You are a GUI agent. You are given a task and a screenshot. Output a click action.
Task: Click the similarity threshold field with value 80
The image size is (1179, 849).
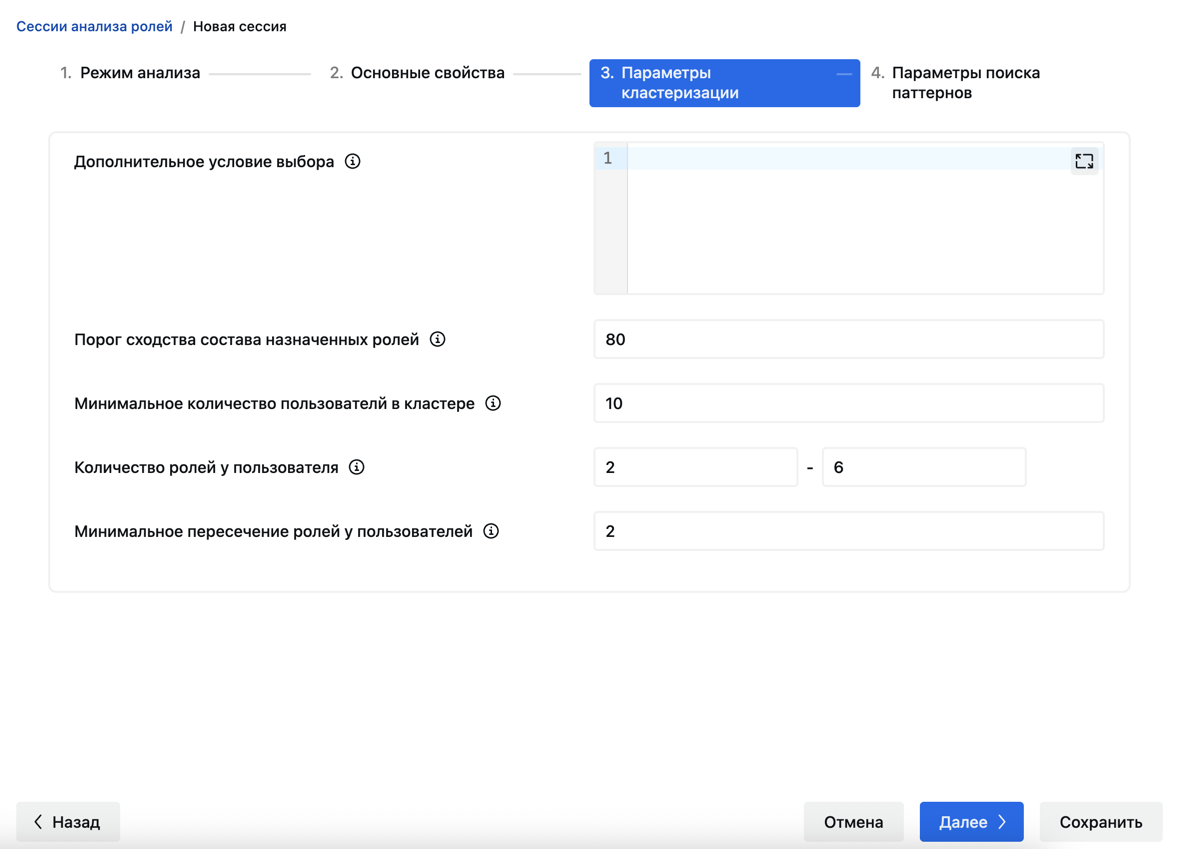(848, 339)
